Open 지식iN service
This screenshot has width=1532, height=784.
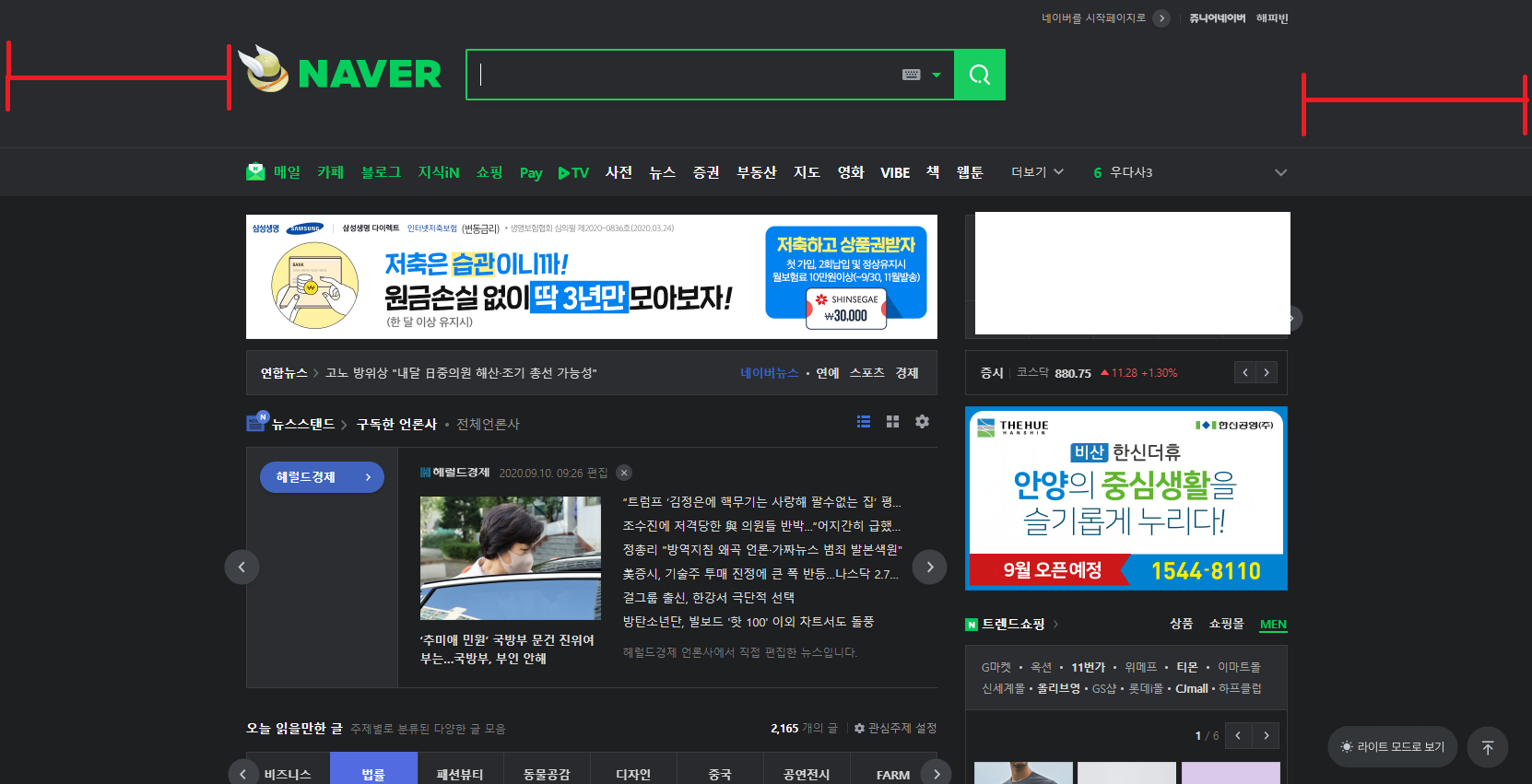pyautogui.click(x=439, y=172)
